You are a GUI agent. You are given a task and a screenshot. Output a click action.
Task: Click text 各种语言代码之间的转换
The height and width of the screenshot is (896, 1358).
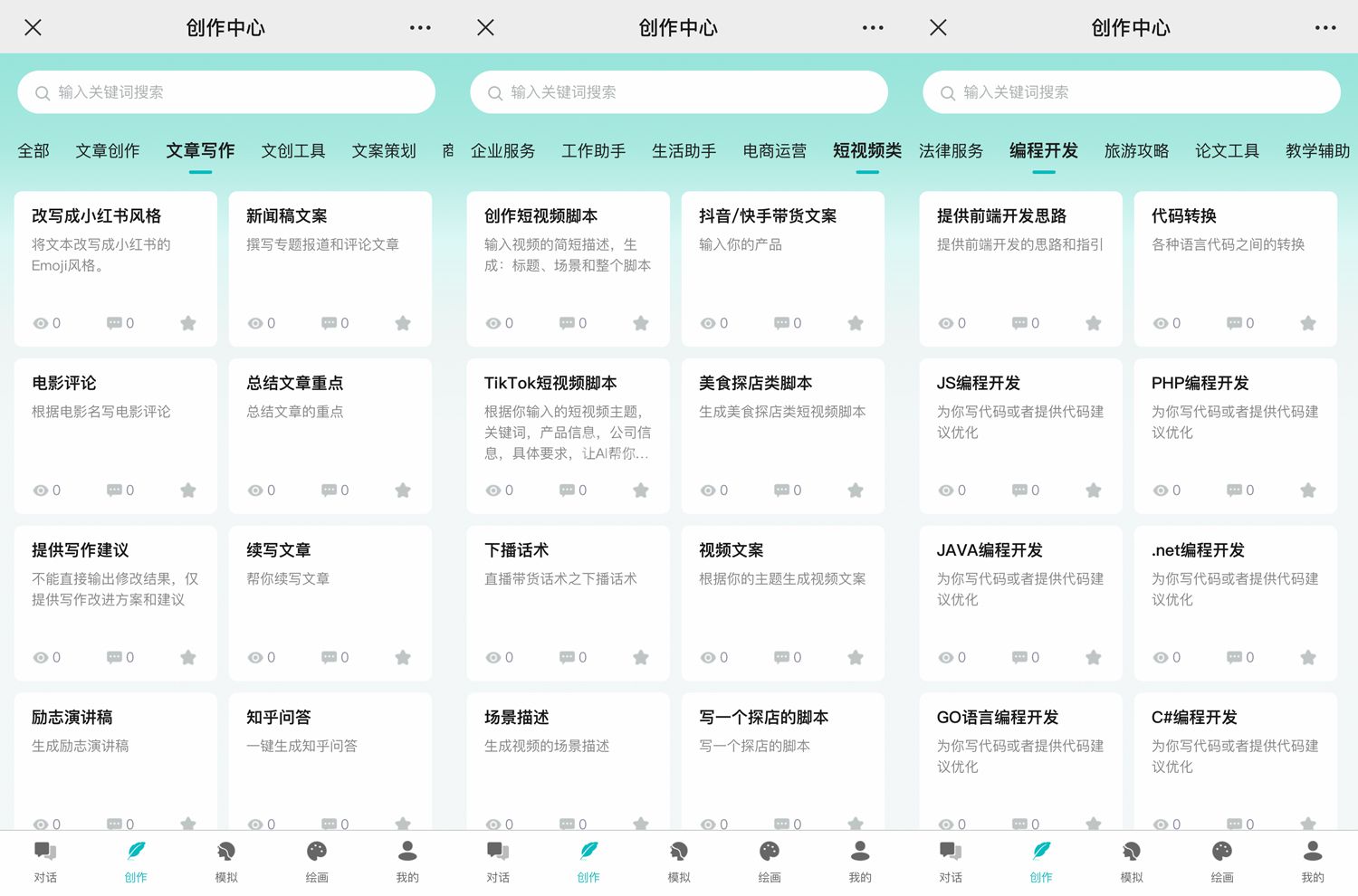tap(1228, 244)
